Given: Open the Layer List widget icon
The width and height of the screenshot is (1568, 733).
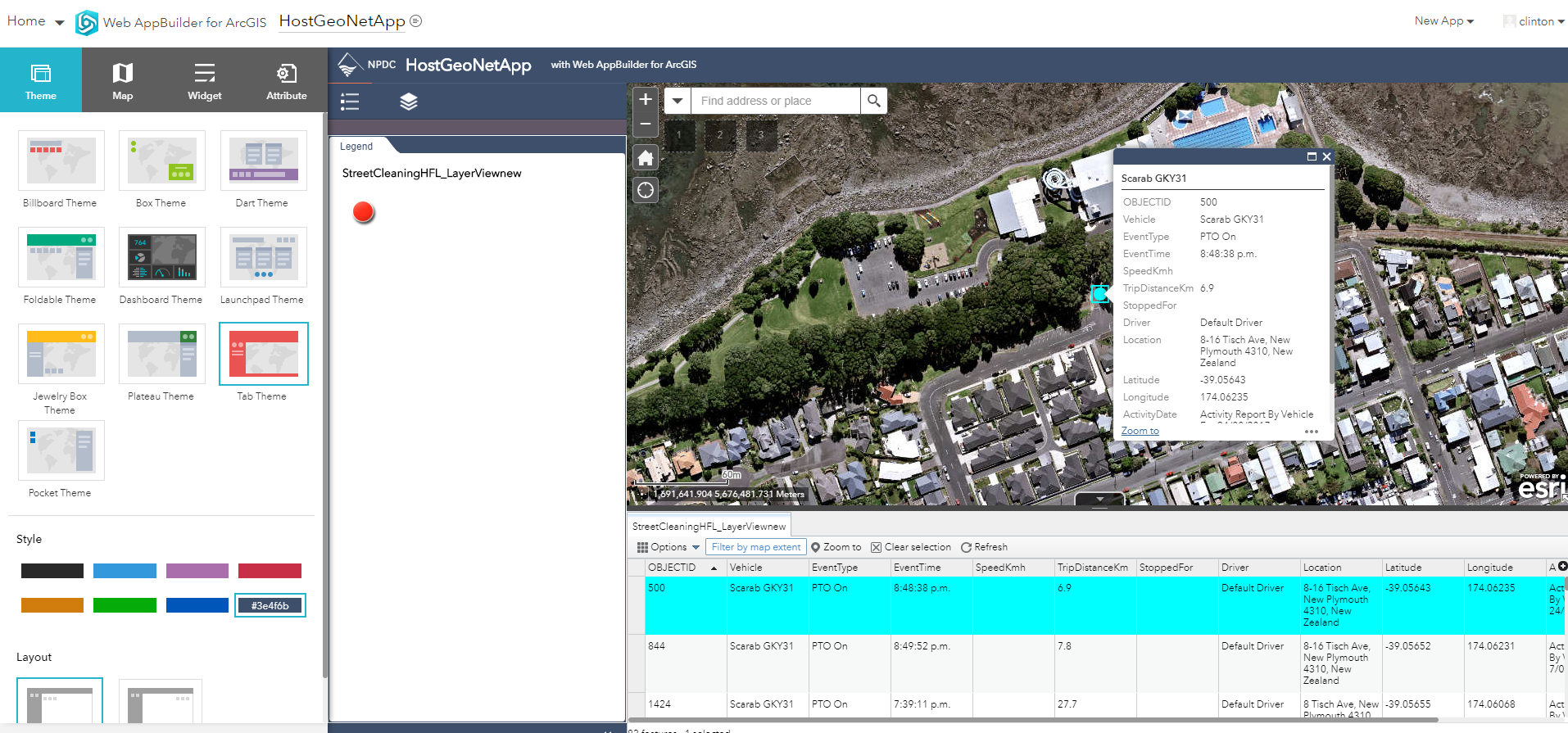Looking at the screenshot, I should click(x=408, y=102).
